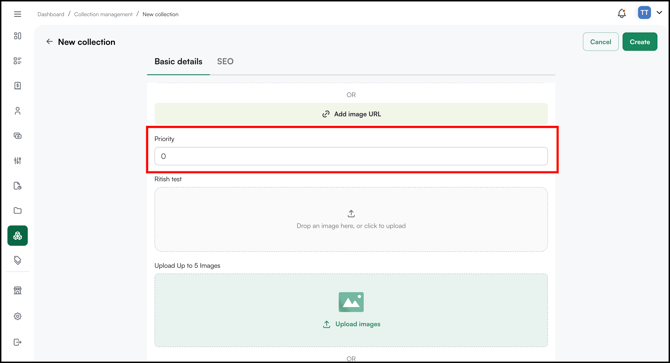Click the TT user avatar
Image resolution: width=670 pixels, height=363 pixels.
coord(644,13)
